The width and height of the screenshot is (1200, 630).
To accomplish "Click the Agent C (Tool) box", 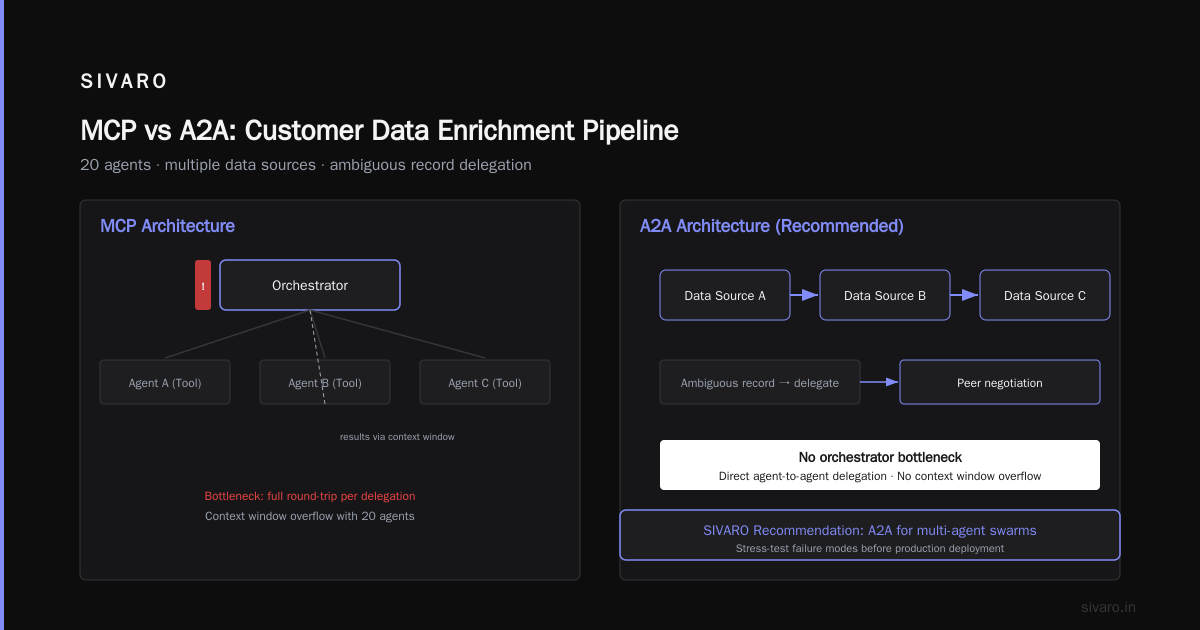I will click(485, 382).
